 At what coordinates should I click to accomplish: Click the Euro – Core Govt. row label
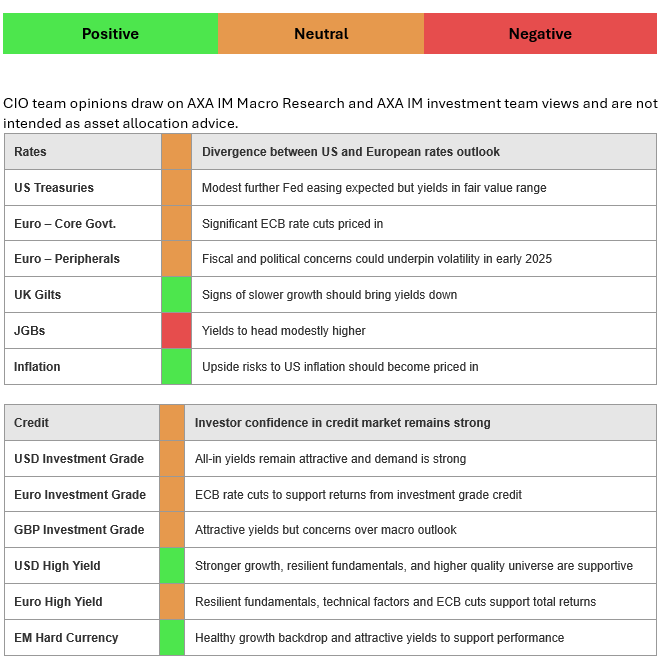pyautogui.click(x=65, y=224)
